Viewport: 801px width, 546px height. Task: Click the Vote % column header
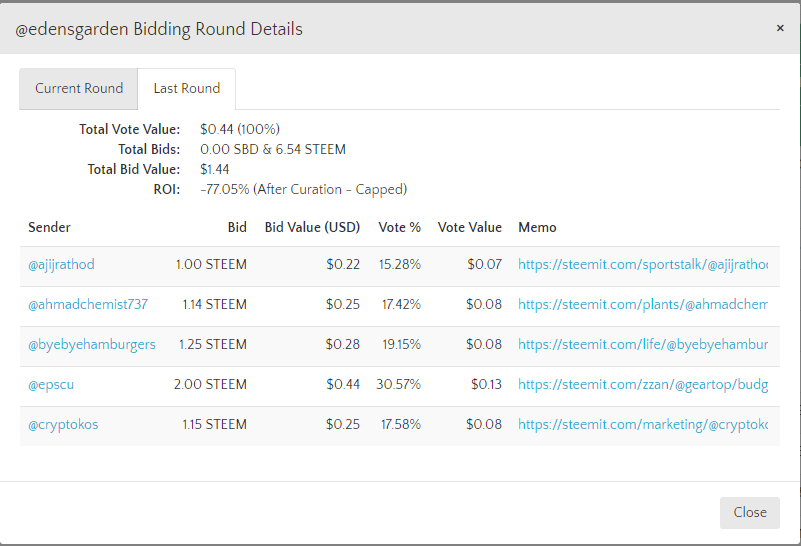(399, 228)
